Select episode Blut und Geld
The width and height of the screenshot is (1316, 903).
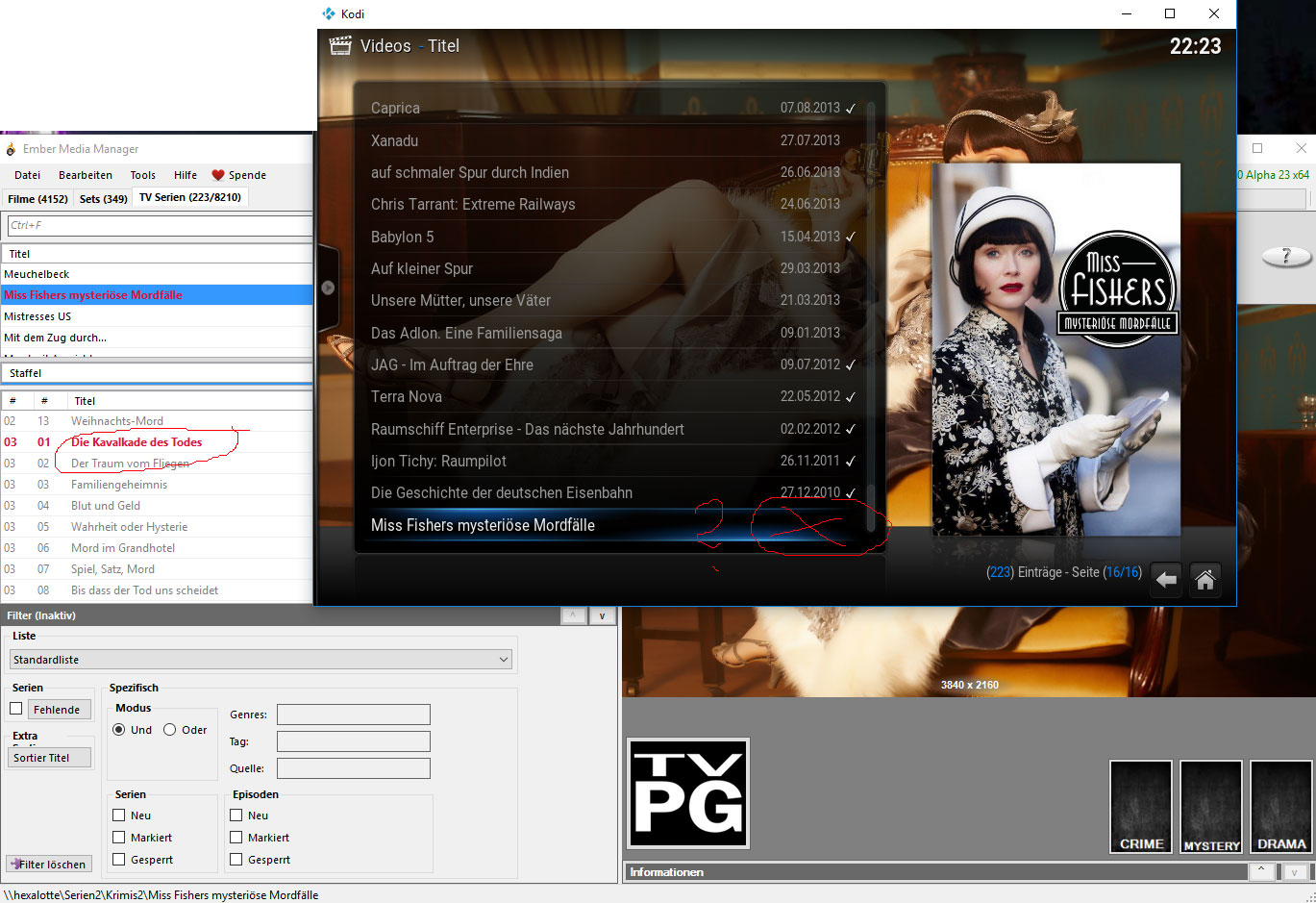pyautogui.click(x=158, y=506)
